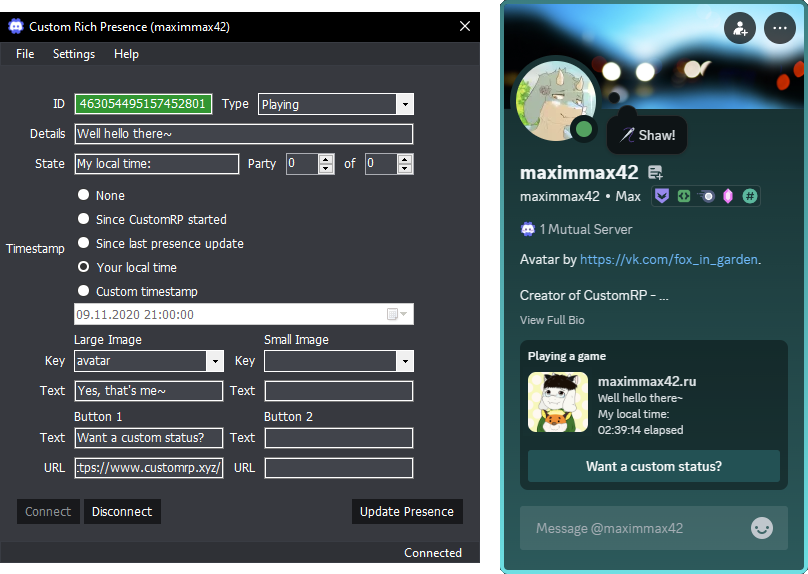The width and height of the screenshot is (808, 574).
Task: Select the Custom timestamp radio button
Action: 83,291
